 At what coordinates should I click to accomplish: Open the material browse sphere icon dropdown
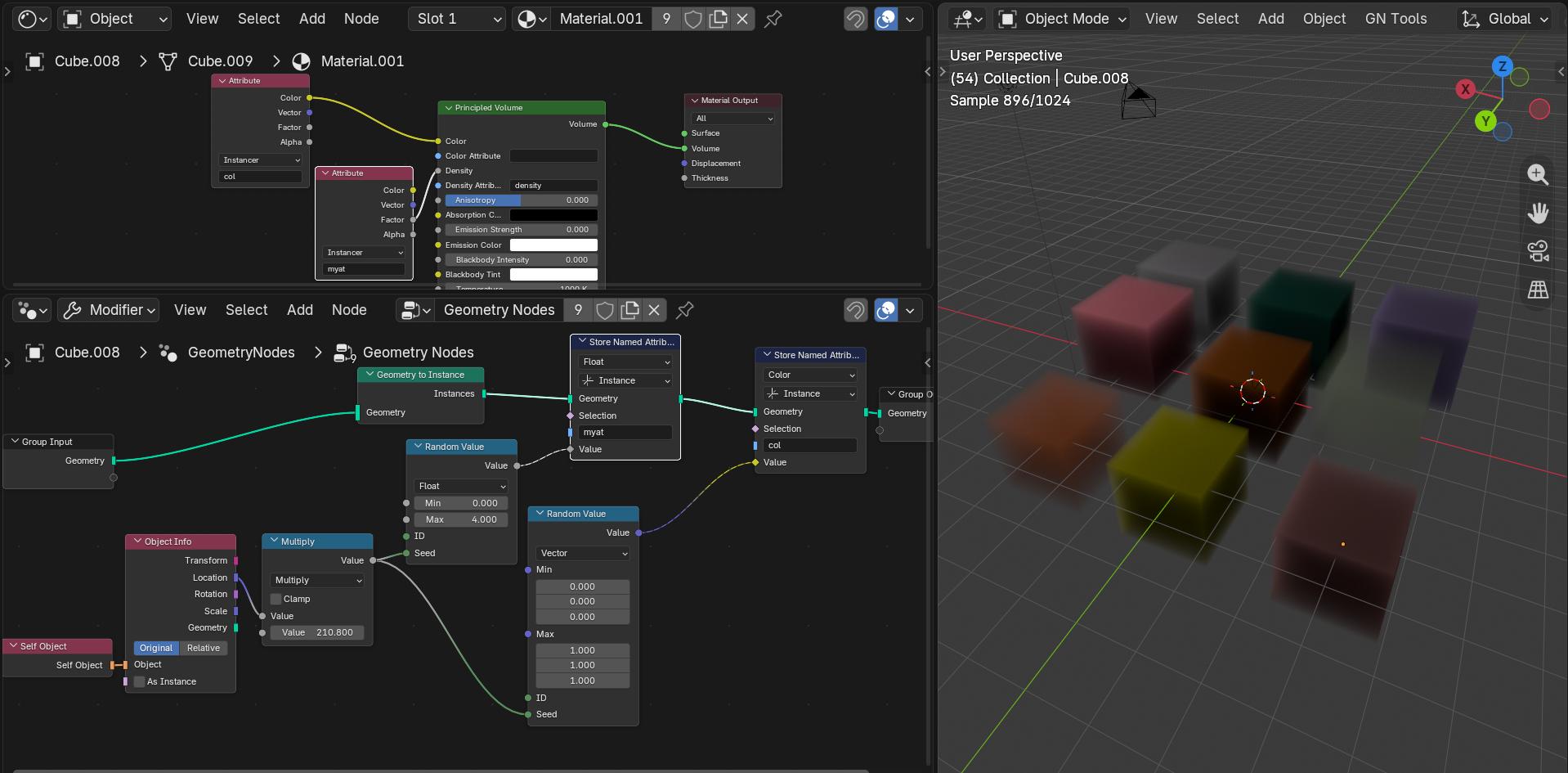click(x=531, y=19)
